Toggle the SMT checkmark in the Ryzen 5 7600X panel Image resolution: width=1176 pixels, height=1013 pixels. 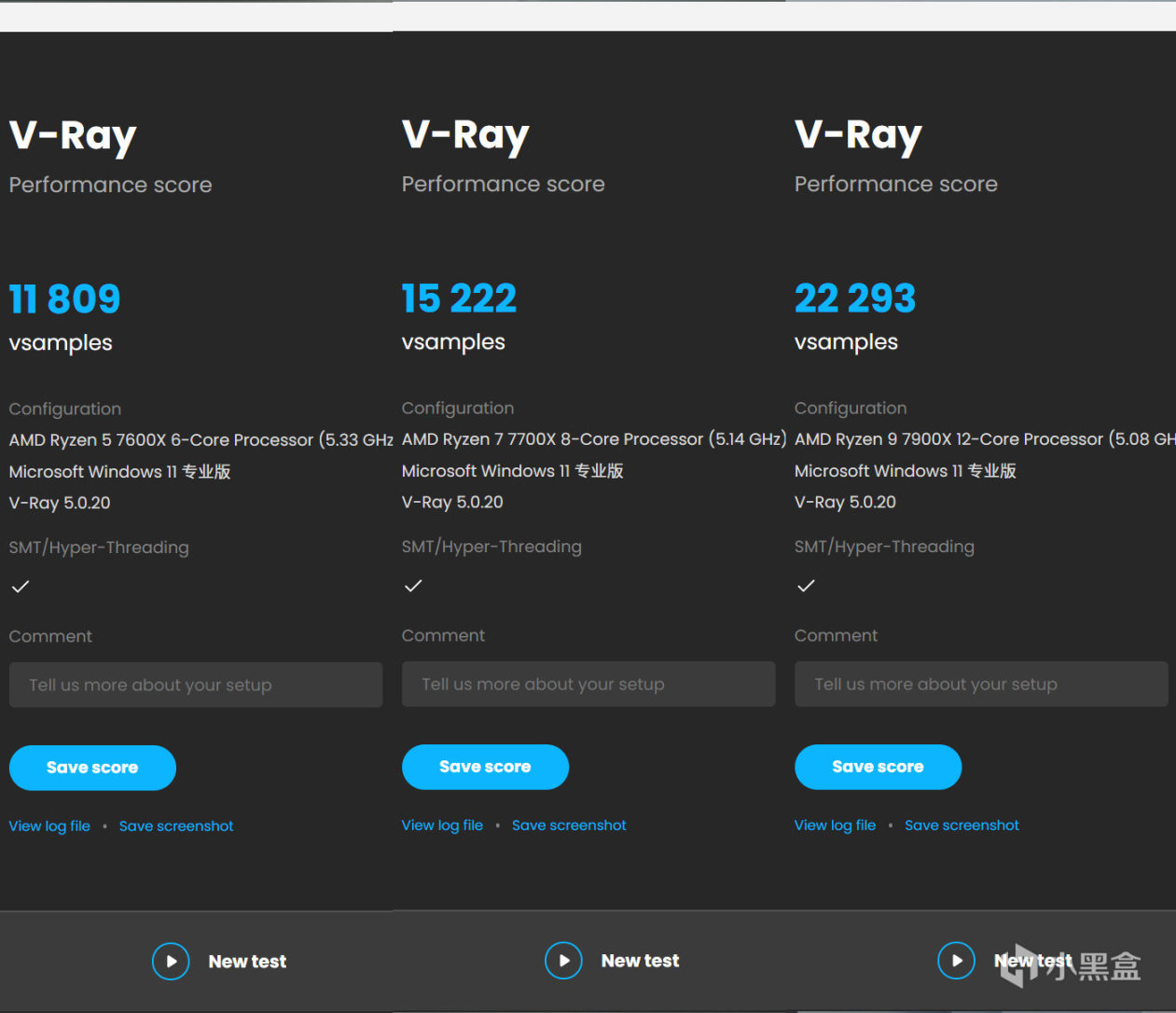coord(21,587)
